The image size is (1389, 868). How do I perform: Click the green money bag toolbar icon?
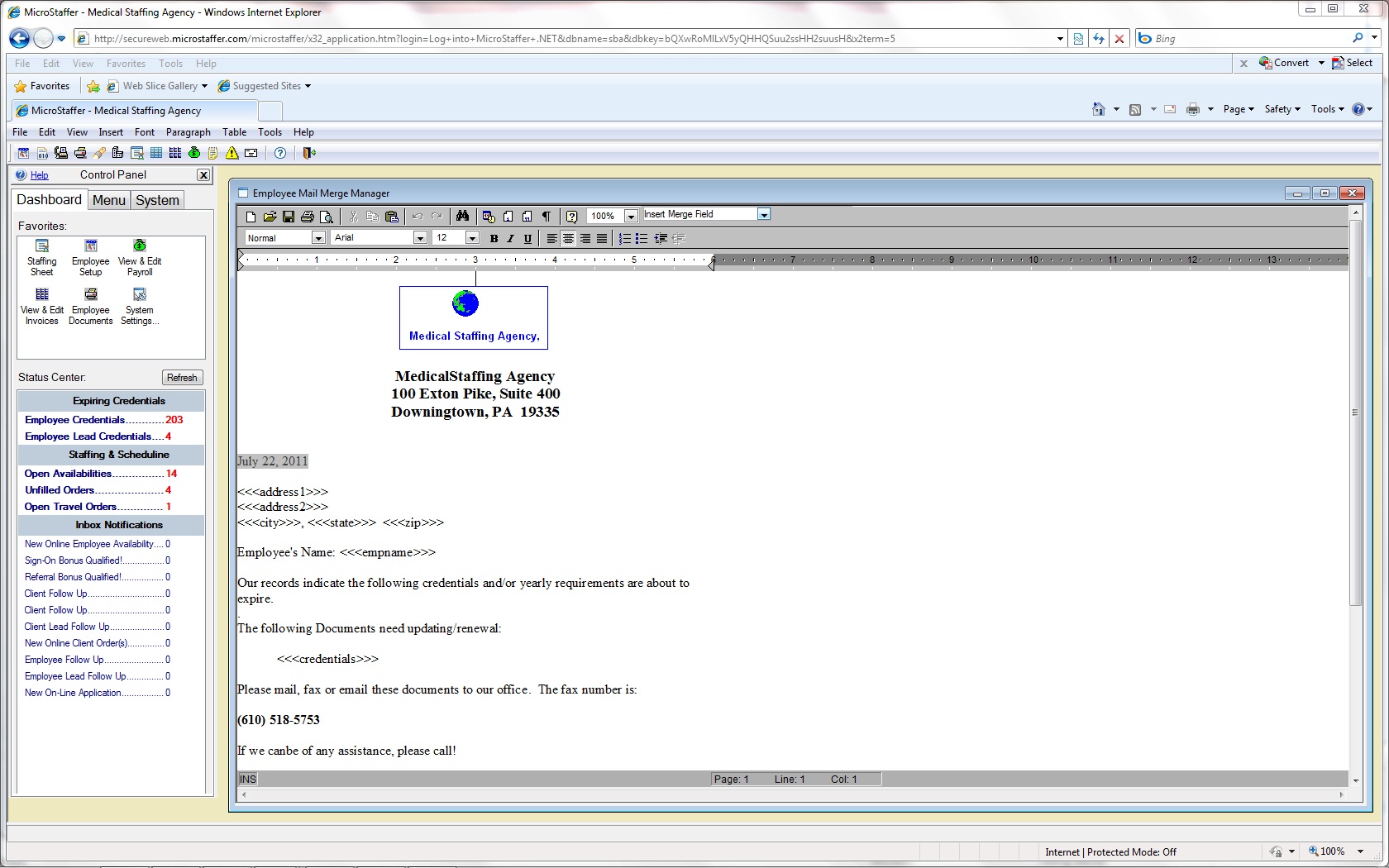[194, 153]
